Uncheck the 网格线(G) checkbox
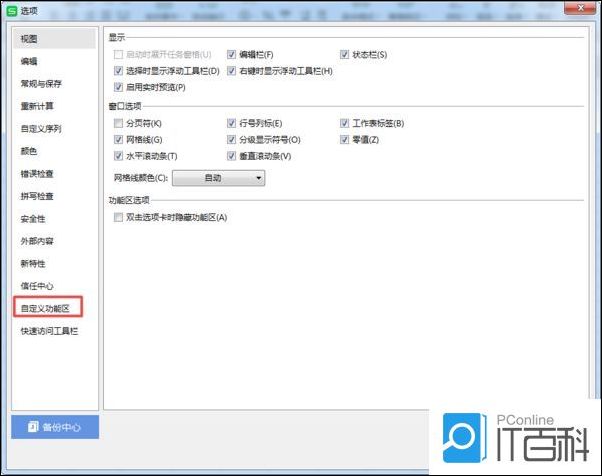 pyautogui.click(x=119, y=140)
